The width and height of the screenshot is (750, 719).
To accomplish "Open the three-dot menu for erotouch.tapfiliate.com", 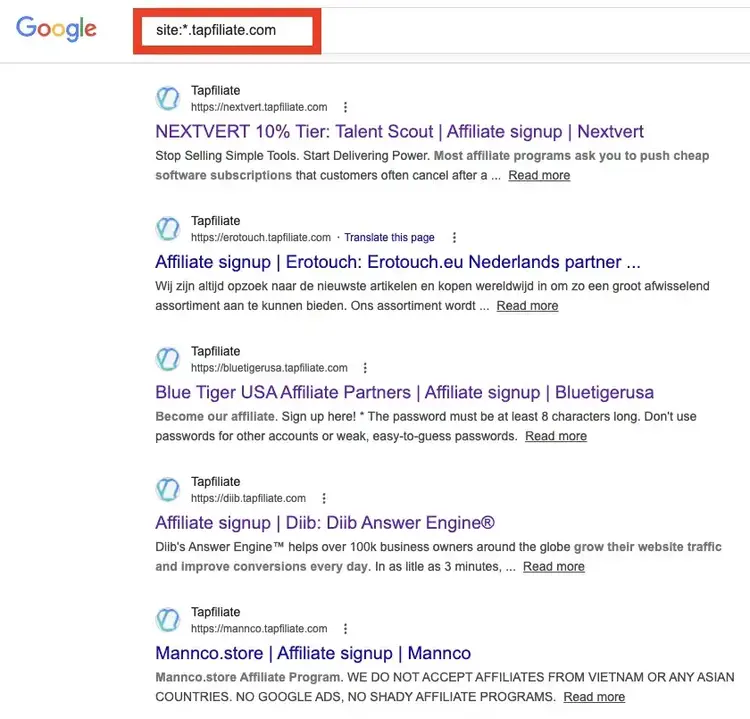I will (x=454, y=238).
